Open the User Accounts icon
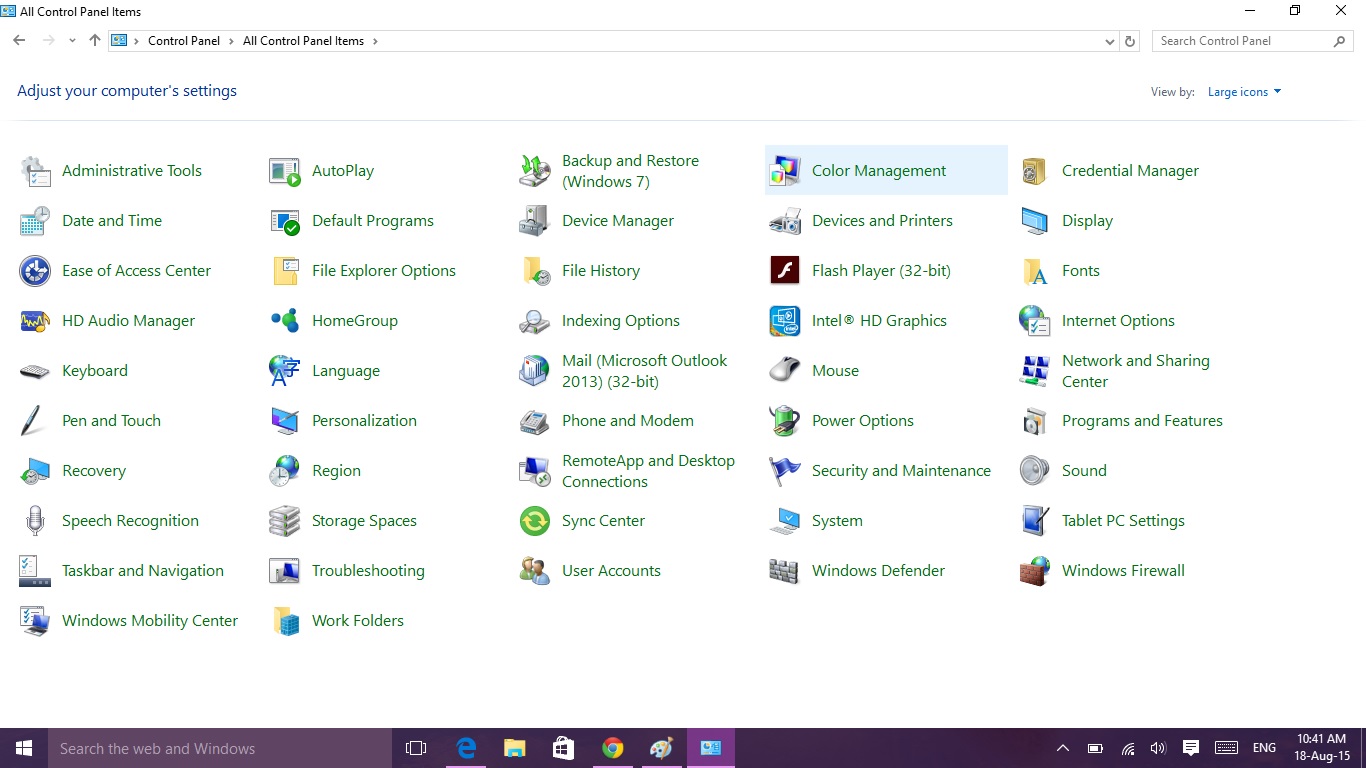The width and height of the screenshot is (1366, 768). tap(535, 571)
